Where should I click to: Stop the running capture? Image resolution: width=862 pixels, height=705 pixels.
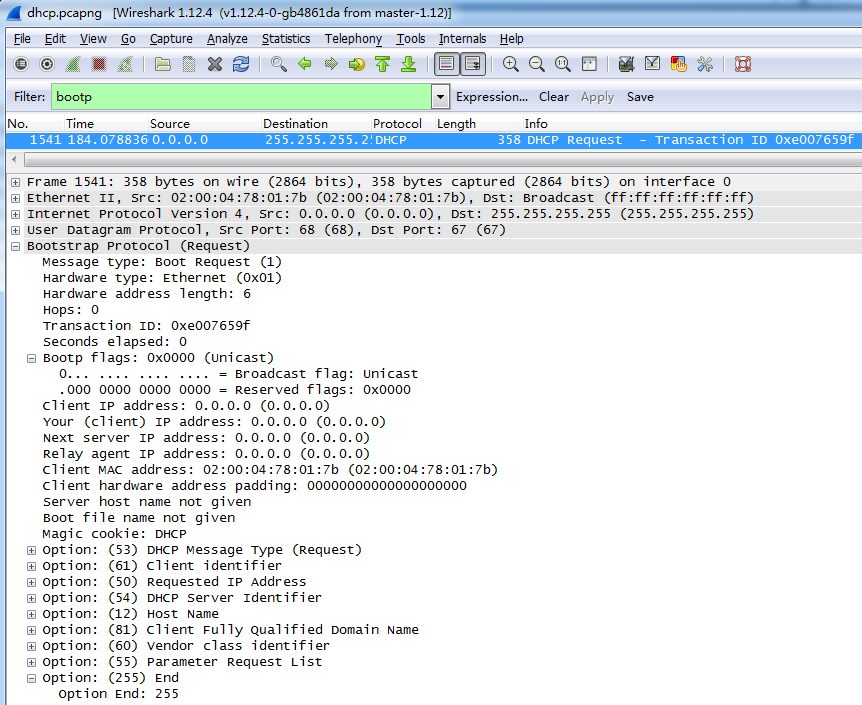click(x=99, y=64)
